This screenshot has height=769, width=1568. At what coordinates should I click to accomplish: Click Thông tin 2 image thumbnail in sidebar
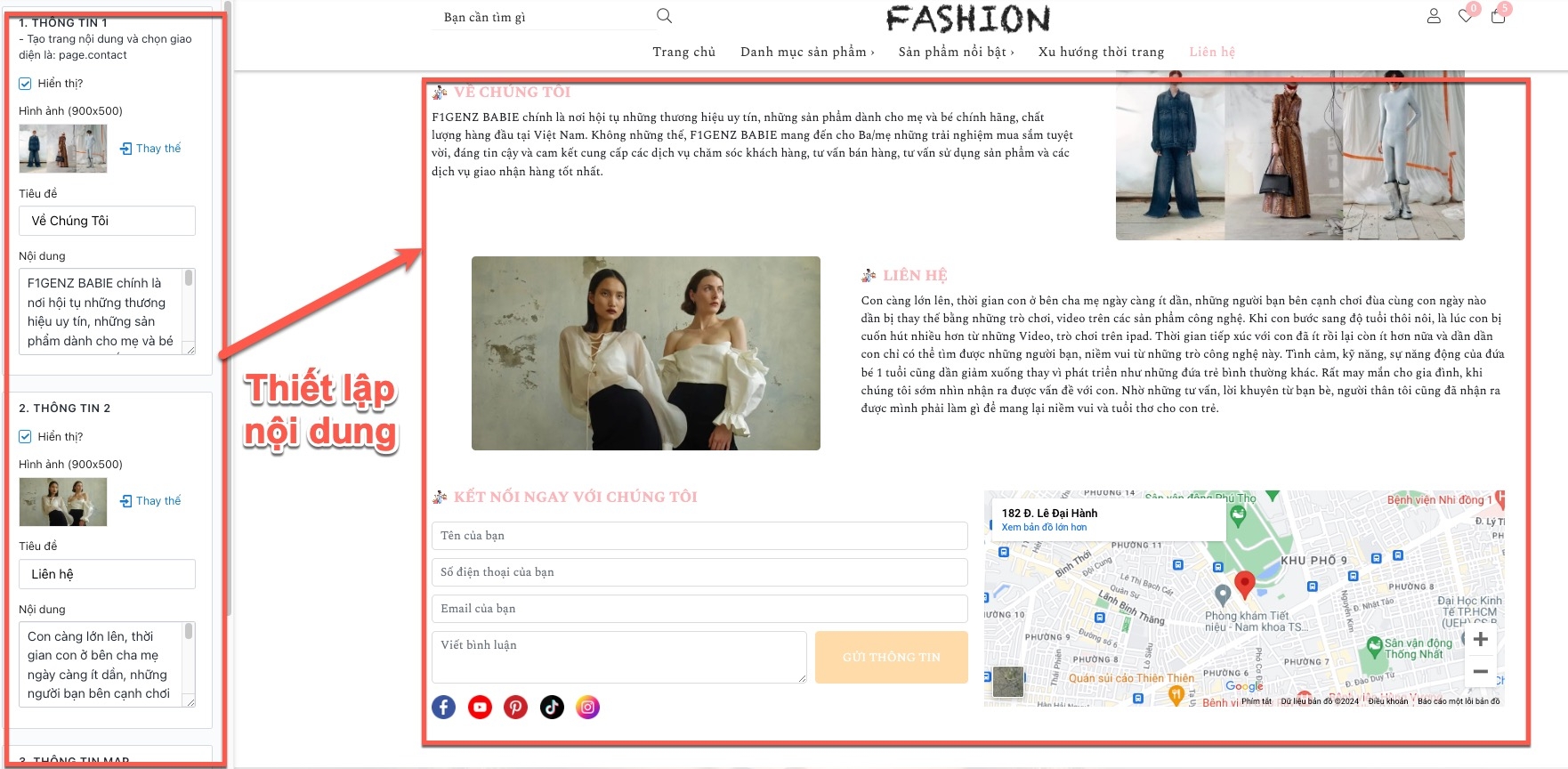63,502
